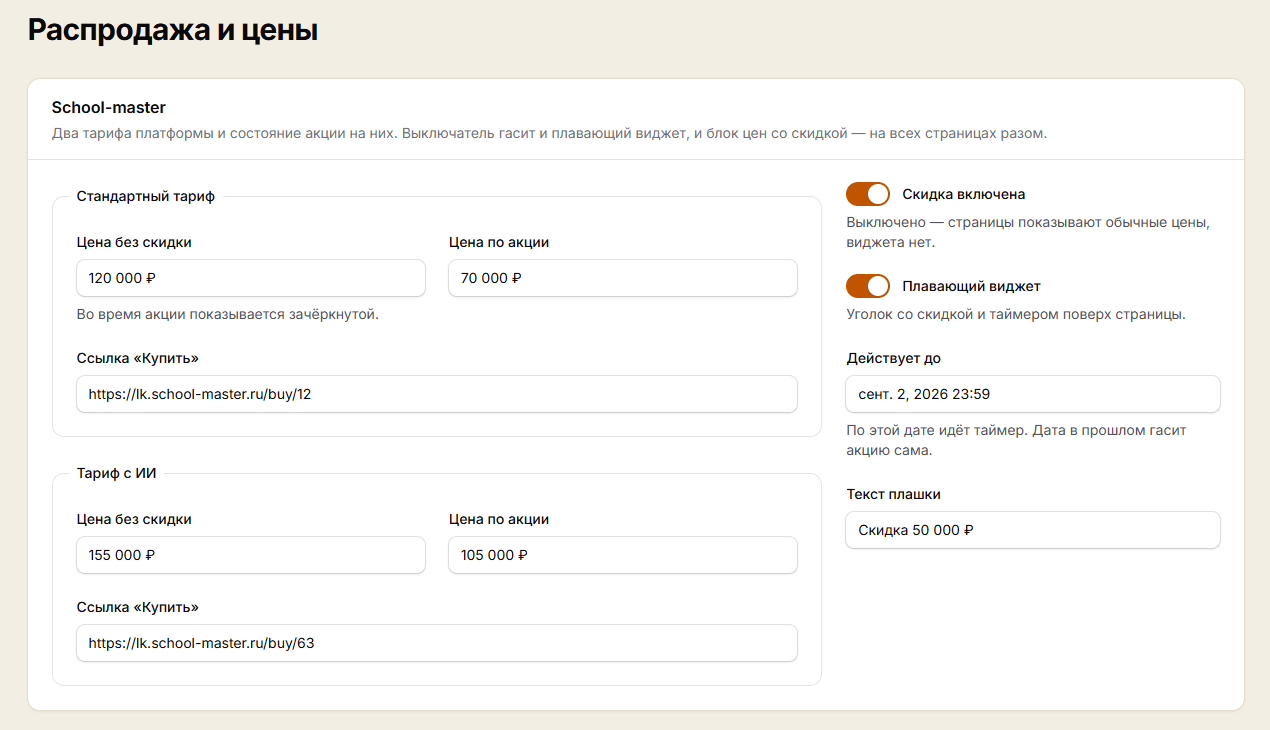Edit Тариф с ИИ promo price 105 000 ₽
Screen dimensions: 1270x730
tap(623, 555)
